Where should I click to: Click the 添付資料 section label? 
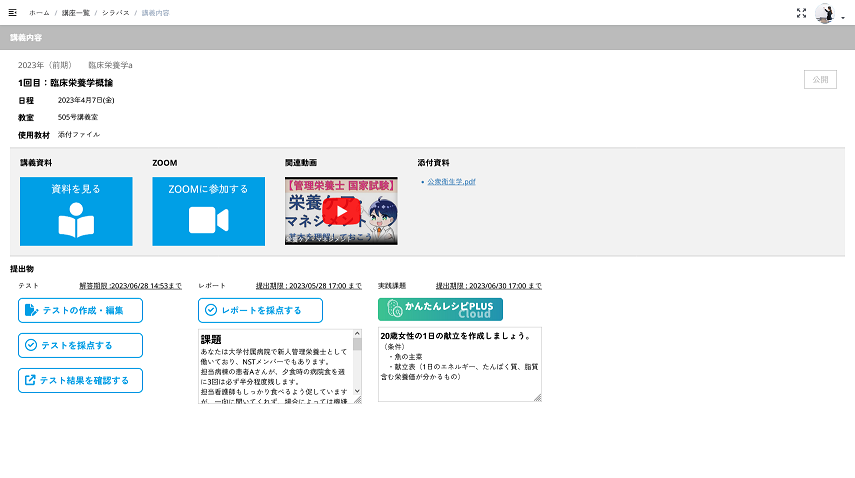pos(433,163)
